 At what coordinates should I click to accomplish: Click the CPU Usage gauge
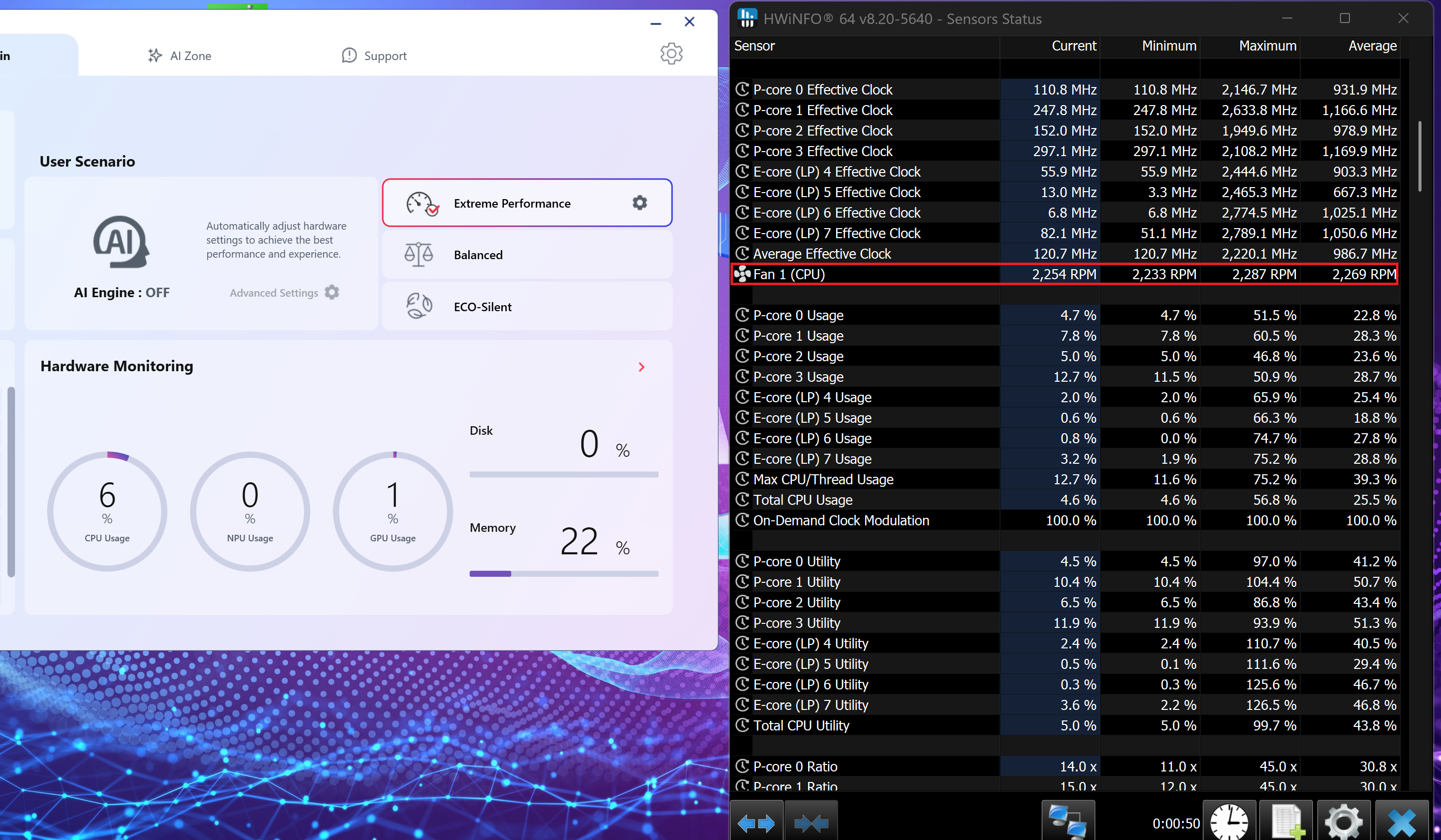[x=107, y=511]
